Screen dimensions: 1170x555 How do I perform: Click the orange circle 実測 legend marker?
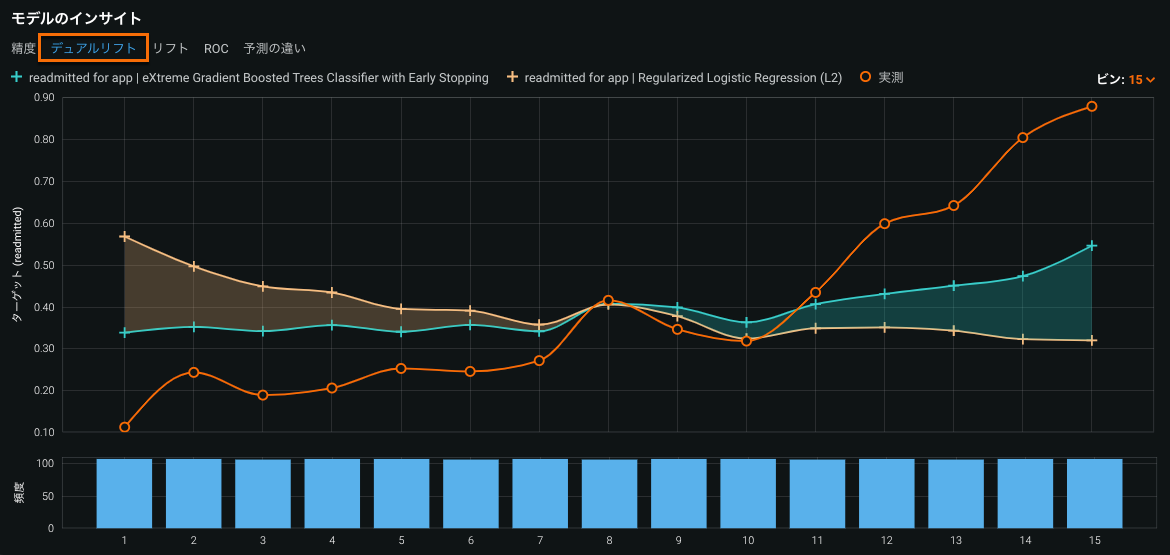pyautogui.click(x=865, y=77)
